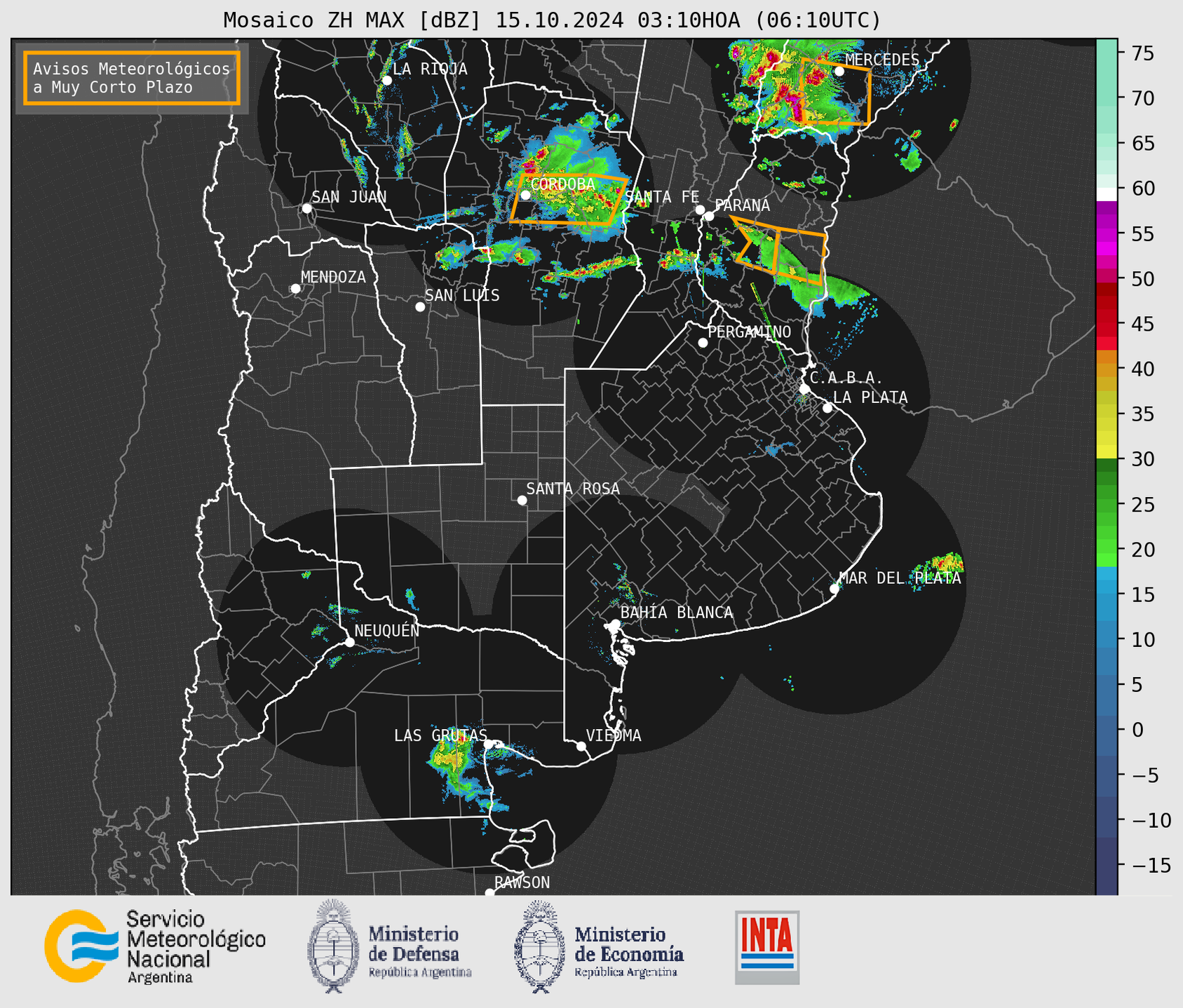Click the PARANÁ city marker dot
The height and width of the screenshot is (1008, 1183).
(709, 216)
